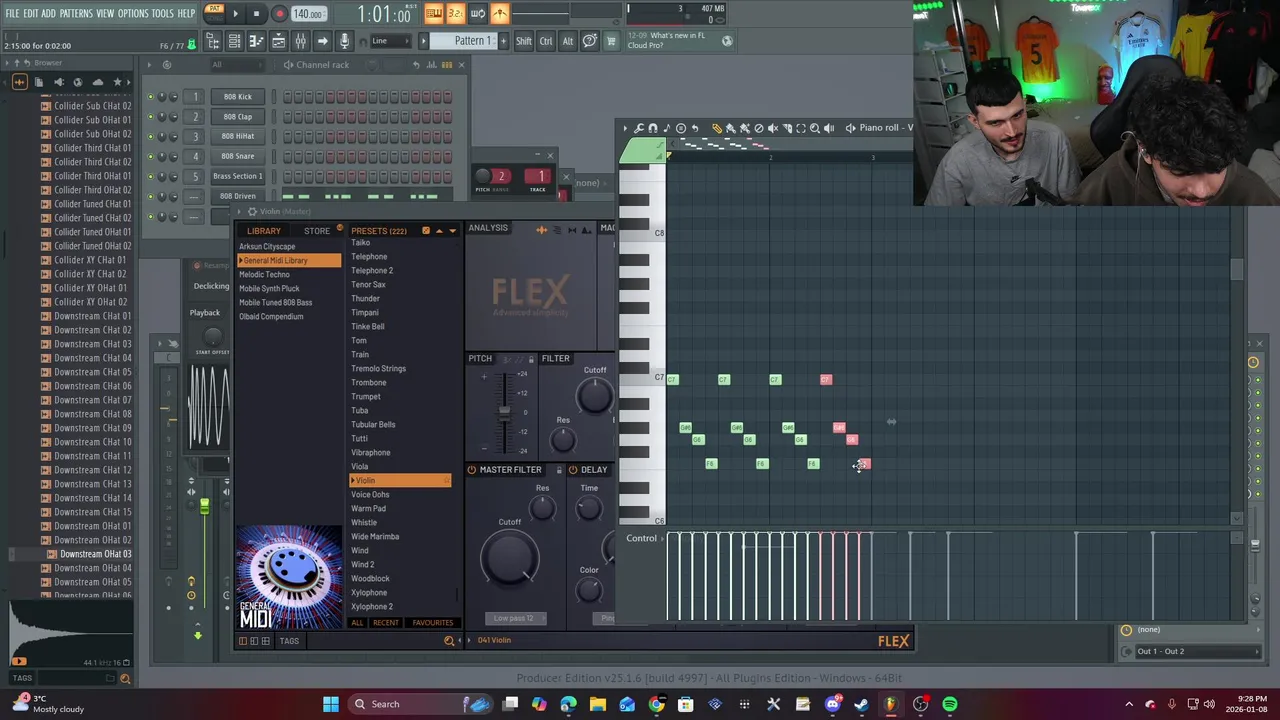Toggle the FLEX Master Filter power button
Image resolution: width=1280 pixels, height=720 pixels.
472,470
